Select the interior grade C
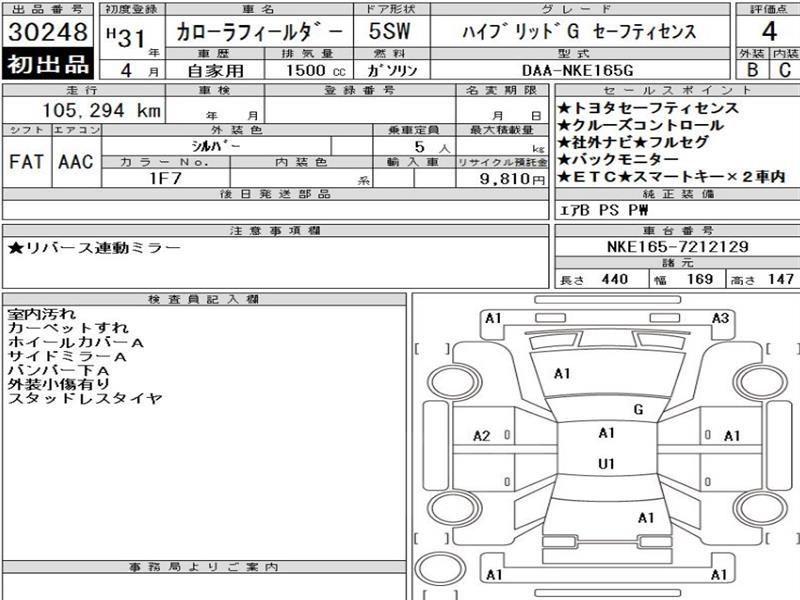 click(785, 69)
